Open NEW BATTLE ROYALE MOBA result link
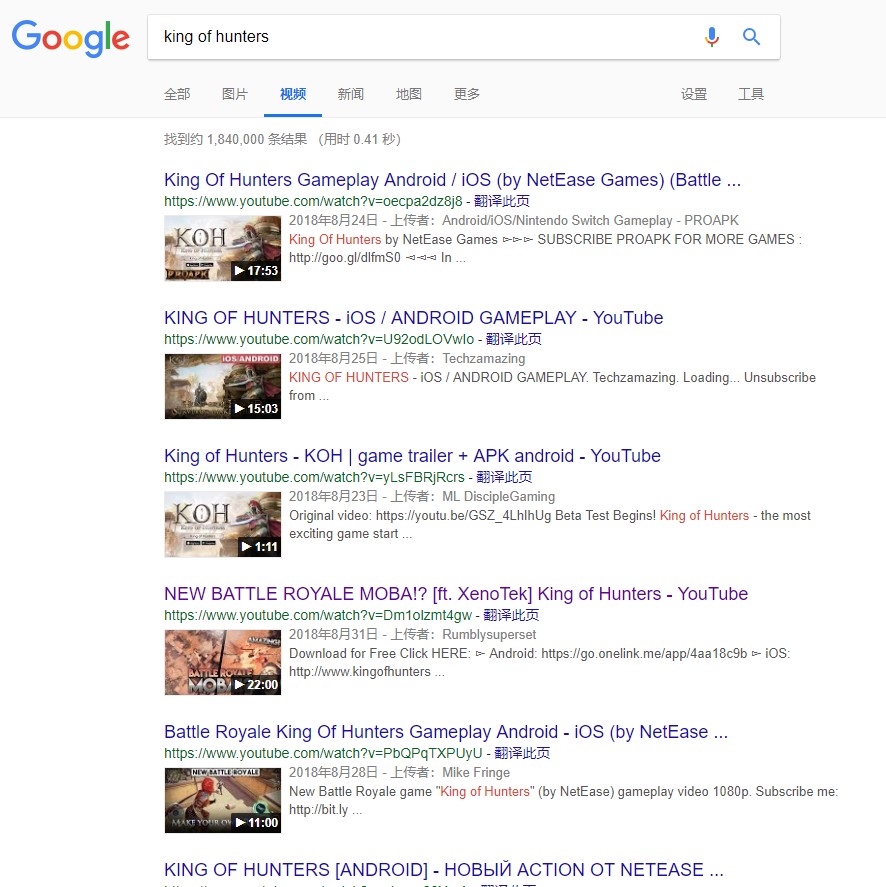The height and width of the screenshot is (887, 886). [x=455, y=594]
